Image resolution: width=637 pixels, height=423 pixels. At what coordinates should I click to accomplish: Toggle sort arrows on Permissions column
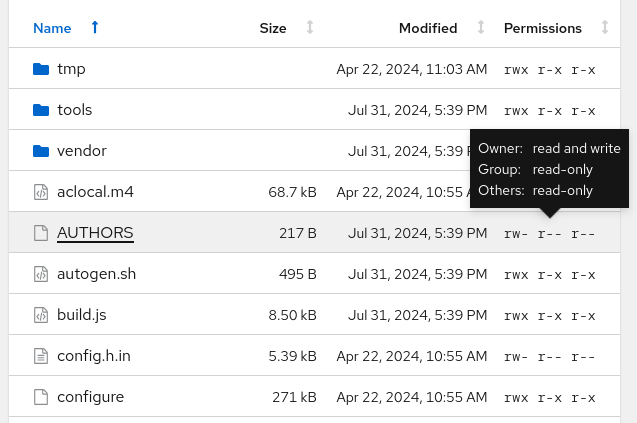[x=605, y=28]
